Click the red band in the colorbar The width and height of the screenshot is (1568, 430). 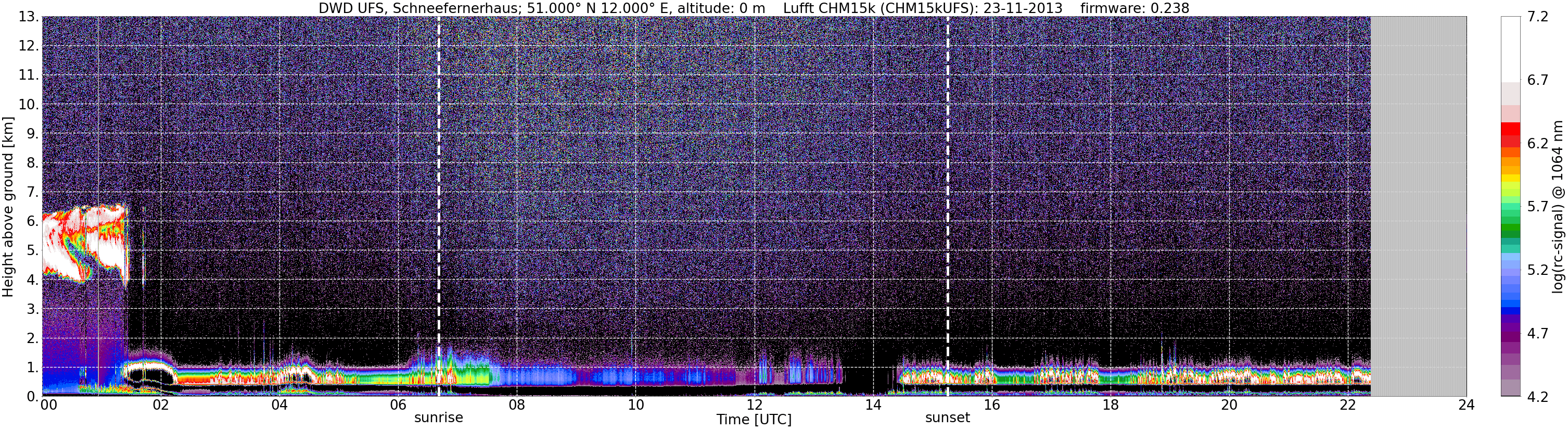point(1510,131)
